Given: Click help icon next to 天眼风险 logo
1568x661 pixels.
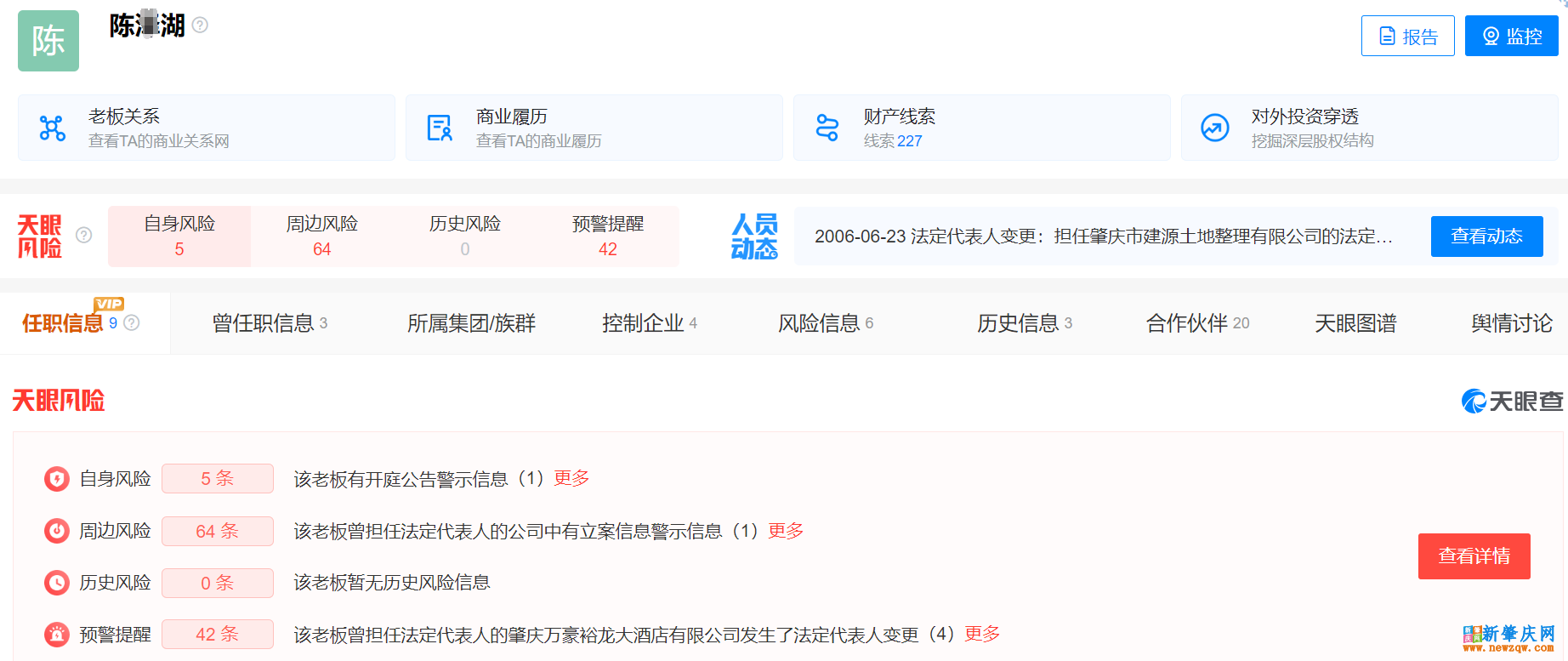Looking at the screenshot, I should coord(84,236).
